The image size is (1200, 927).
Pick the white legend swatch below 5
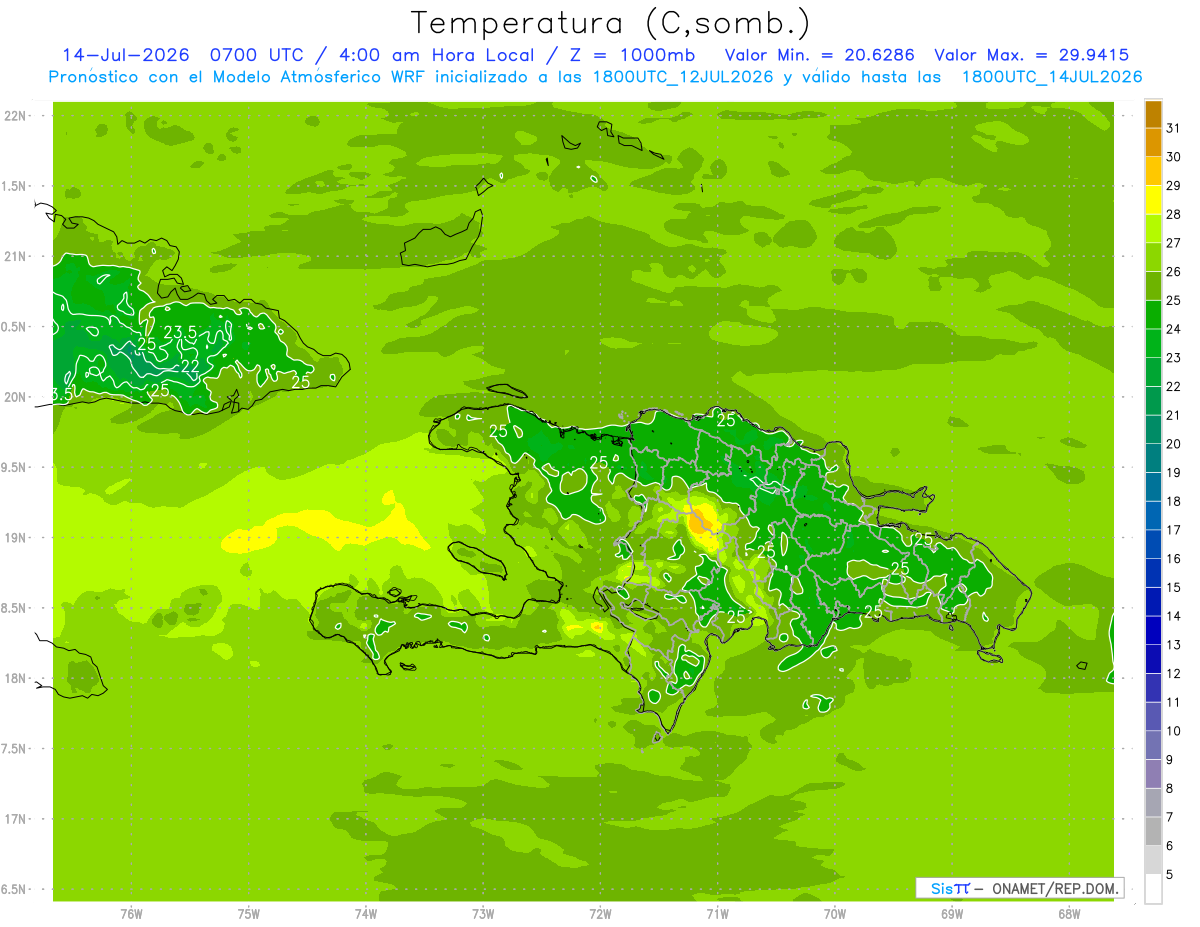tap(1153, 889)
